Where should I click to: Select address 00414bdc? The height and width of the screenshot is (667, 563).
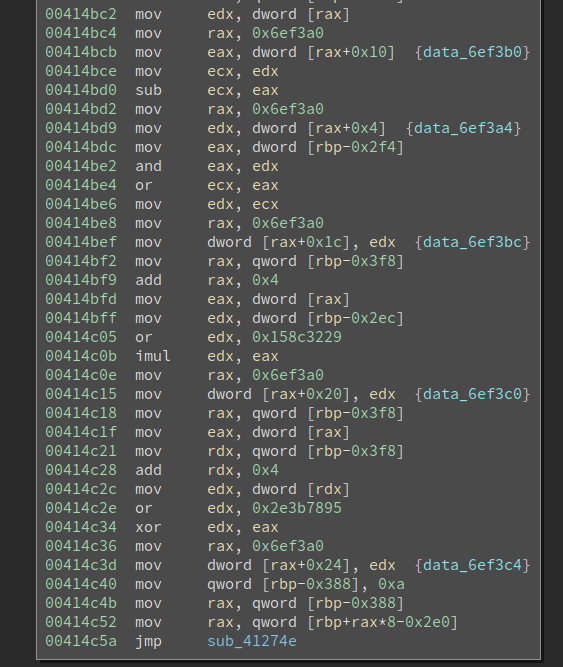pos(81,147)
